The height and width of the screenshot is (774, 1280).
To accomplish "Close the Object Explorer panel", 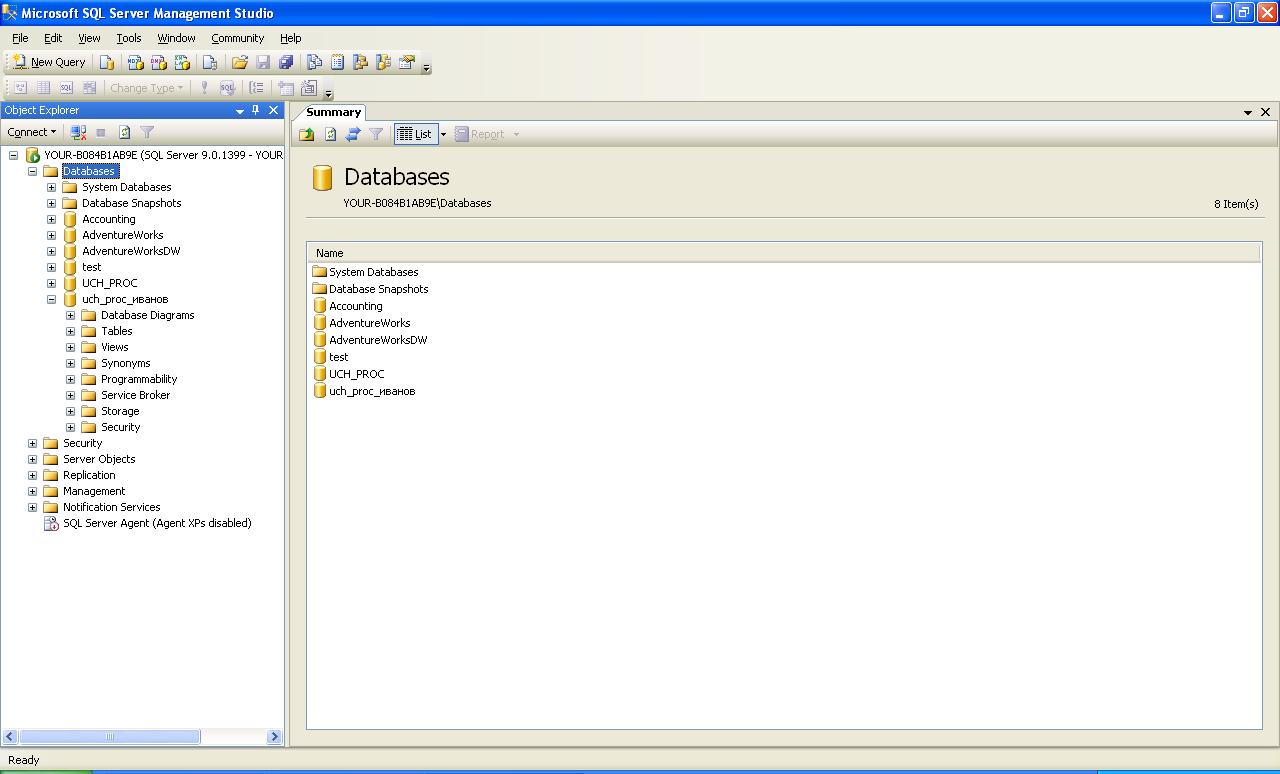I will (x=273, y=111).
